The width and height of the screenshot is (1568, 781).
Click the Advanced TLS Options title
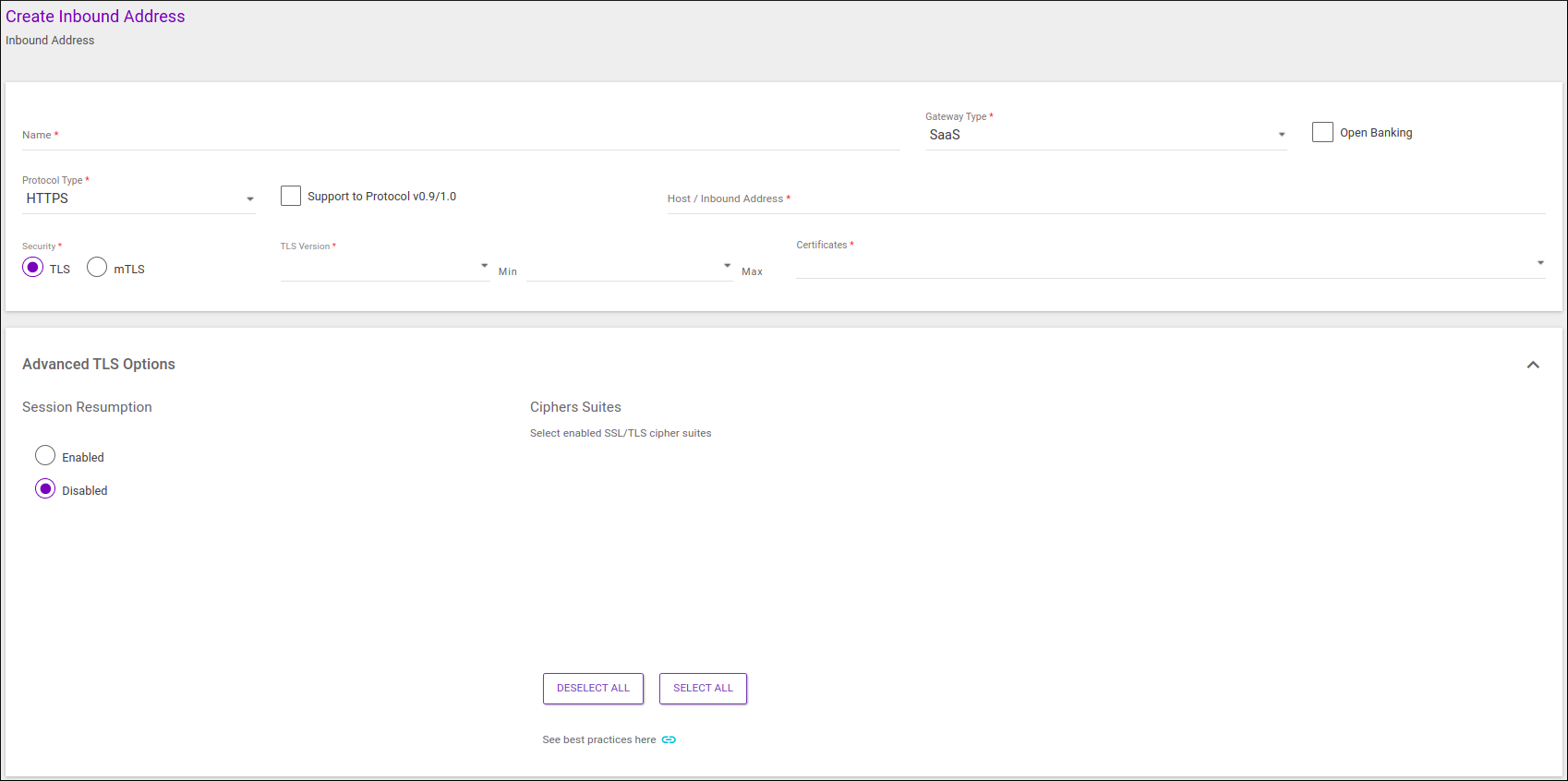(x=99, y=365)
